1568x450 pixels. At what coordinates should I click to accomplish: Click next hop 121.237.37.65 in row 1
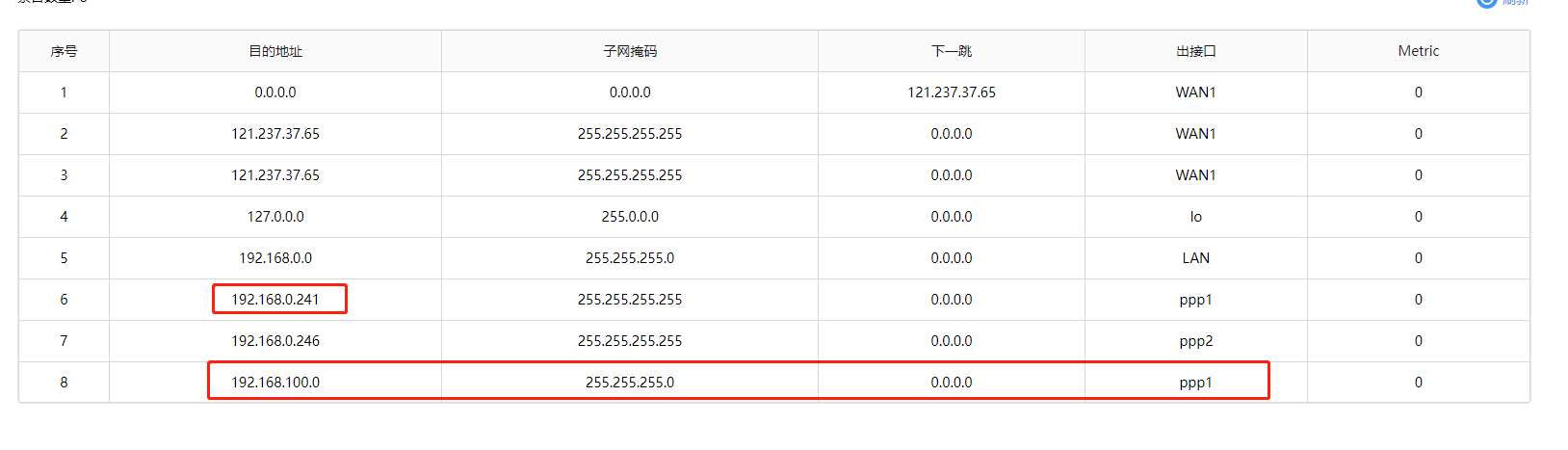pos(952,93)
